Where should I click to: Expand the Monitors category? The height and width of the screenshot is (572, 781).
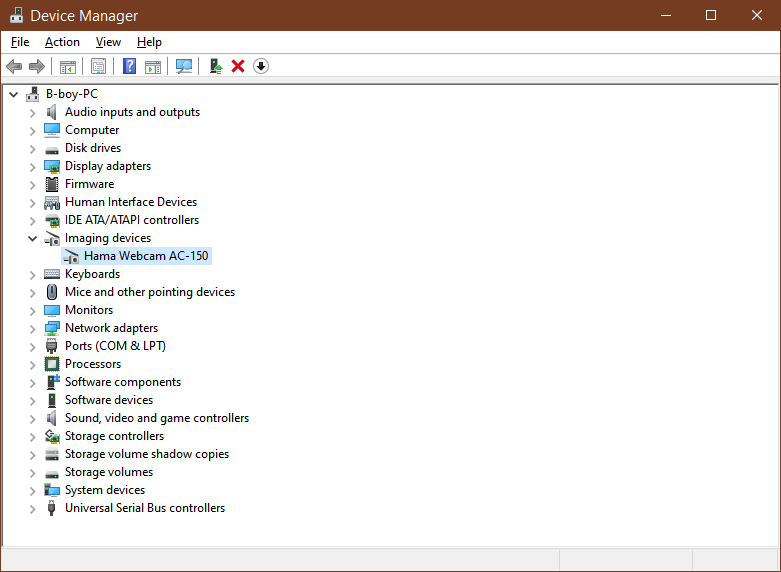(x=33, y=311)
